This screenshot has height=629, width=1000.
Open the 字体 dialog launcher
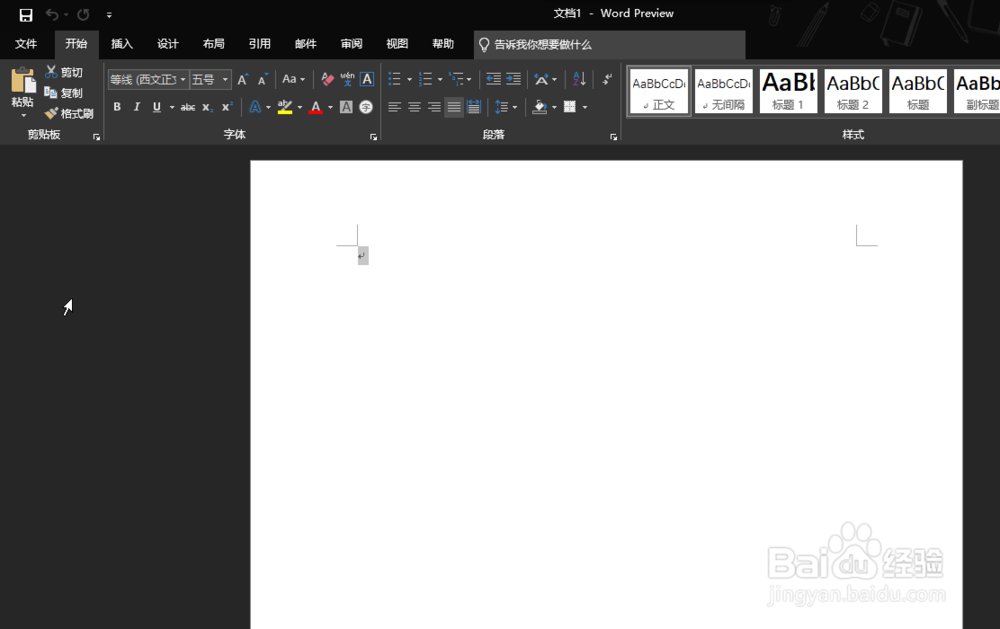click(373, 137)
